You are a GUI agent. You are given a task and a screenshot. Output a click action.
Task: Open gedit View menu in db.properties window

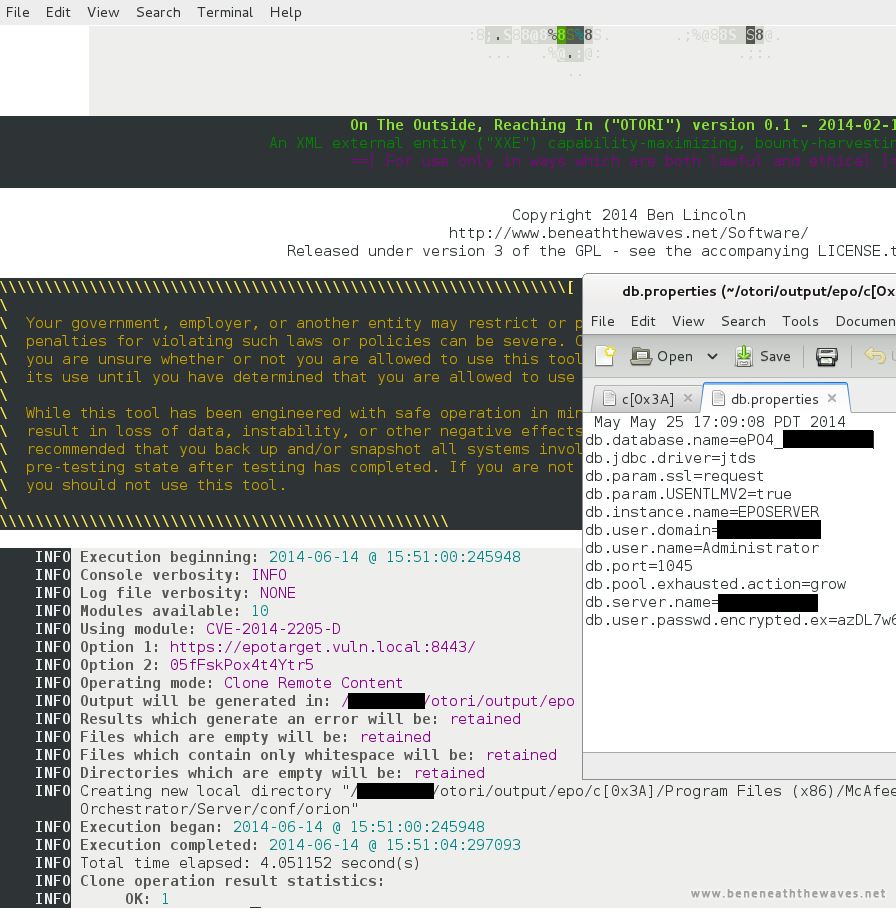click(x=688, y=321)
